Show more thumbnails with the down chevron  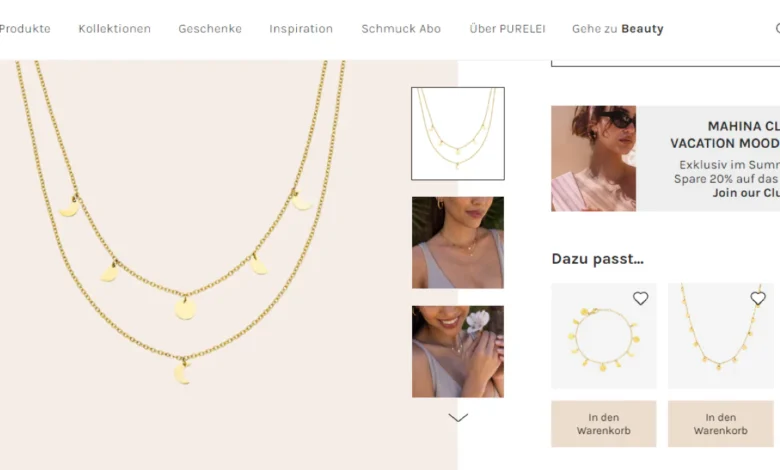coord(458,418)
